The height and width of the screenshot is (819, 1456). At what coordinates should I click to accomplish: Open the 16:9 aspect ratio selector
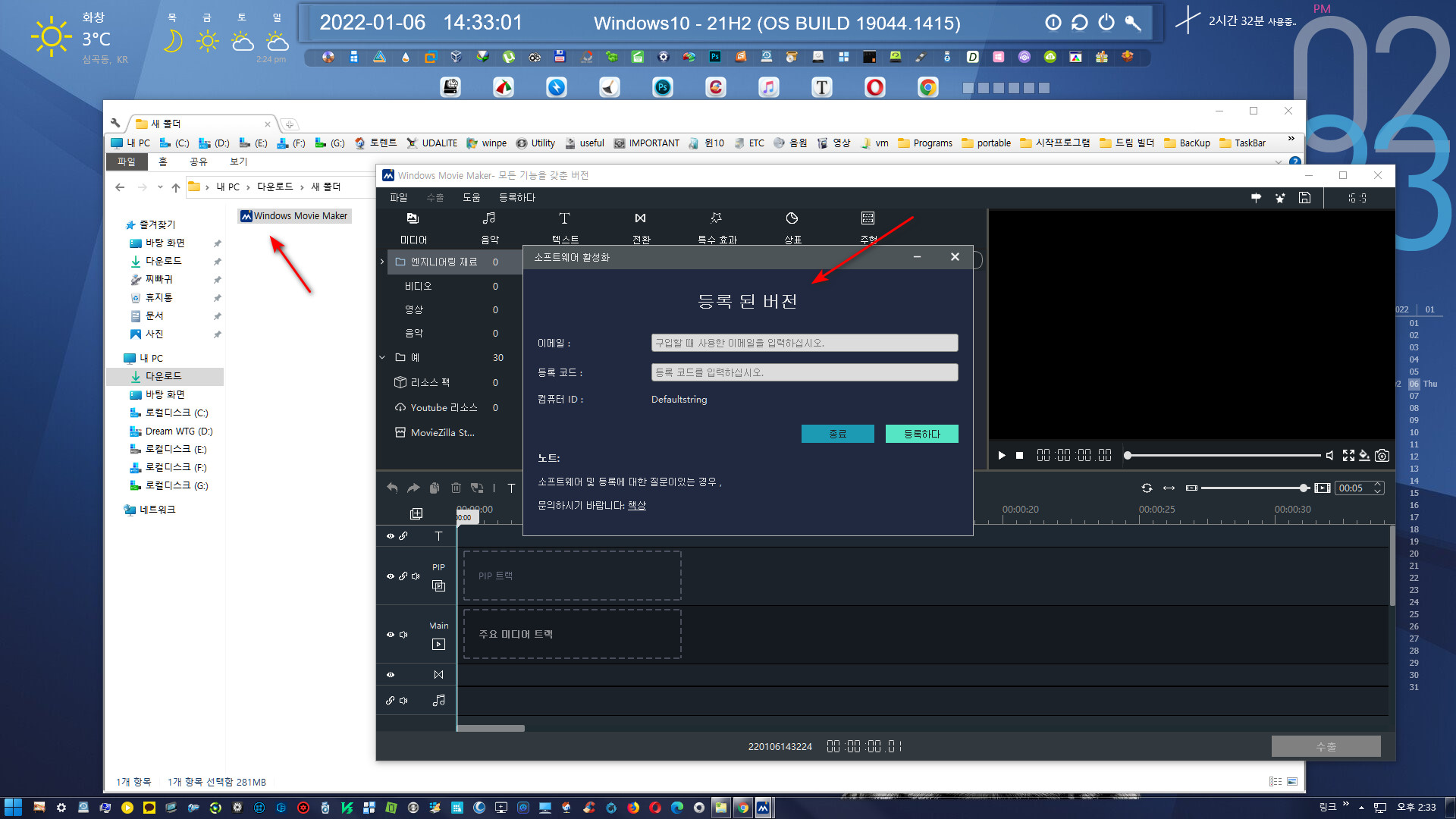coord(1357,198)
